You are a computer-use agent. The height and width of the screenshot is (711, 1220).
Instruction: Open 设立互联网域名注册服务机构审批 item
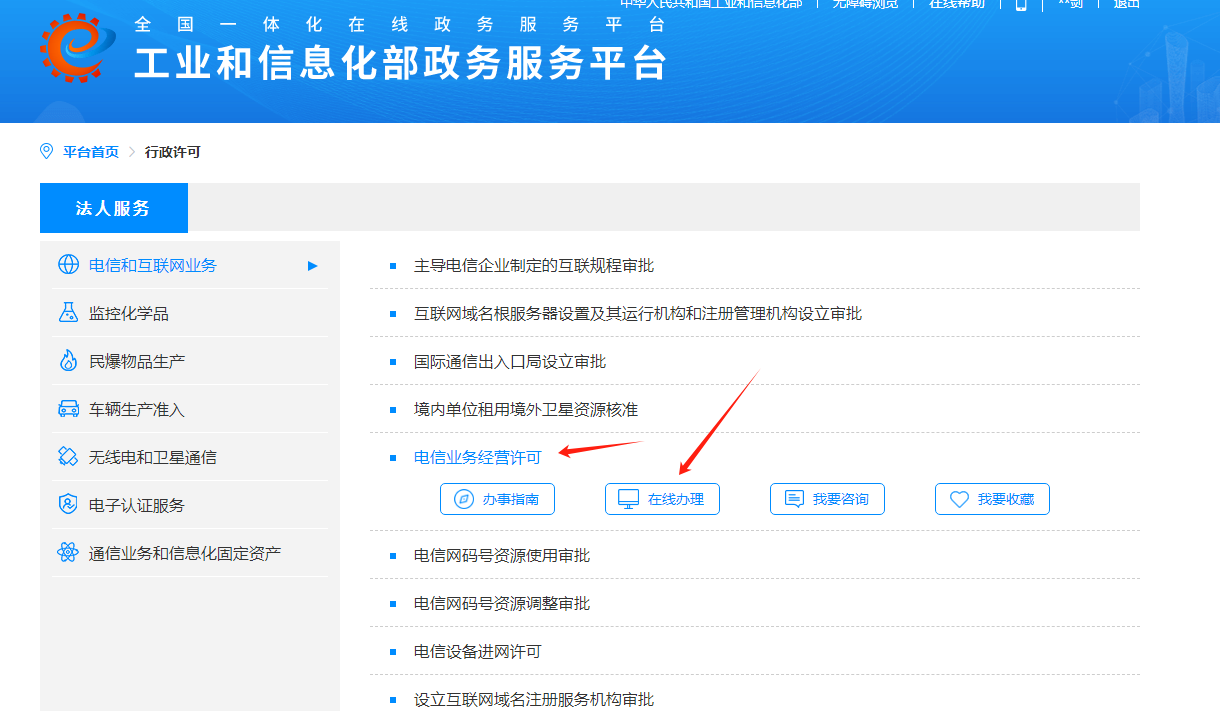click(x=534, y=699)
